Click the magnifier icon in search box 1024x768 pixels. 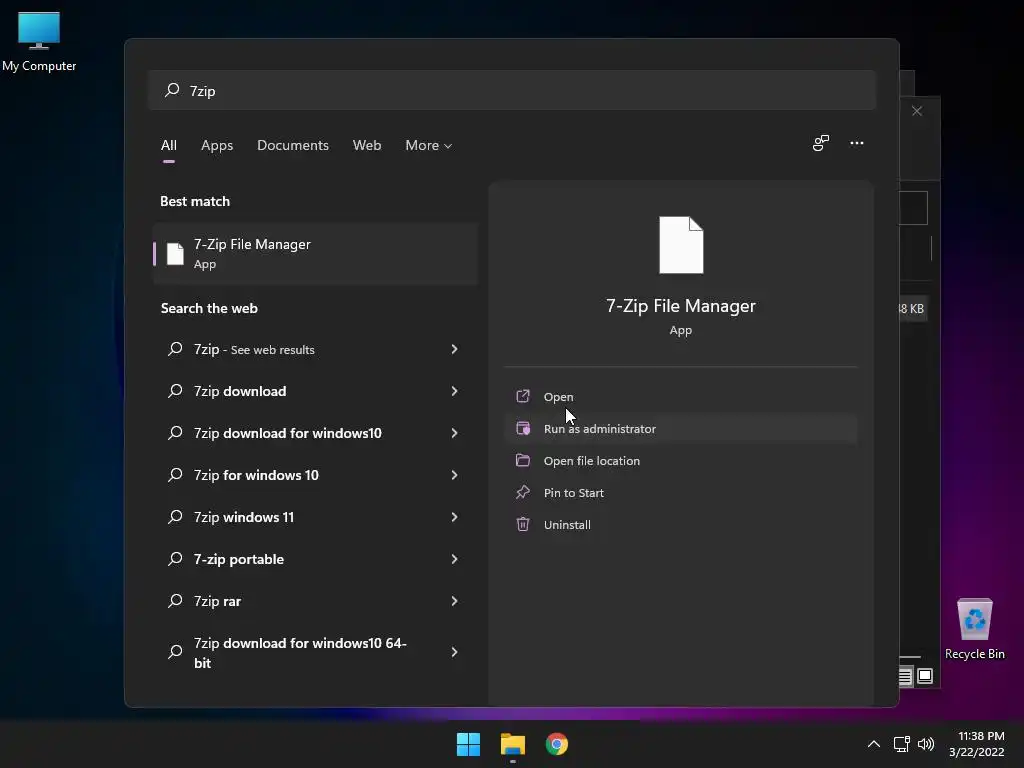pyautogui.click(x=172, y=90)
